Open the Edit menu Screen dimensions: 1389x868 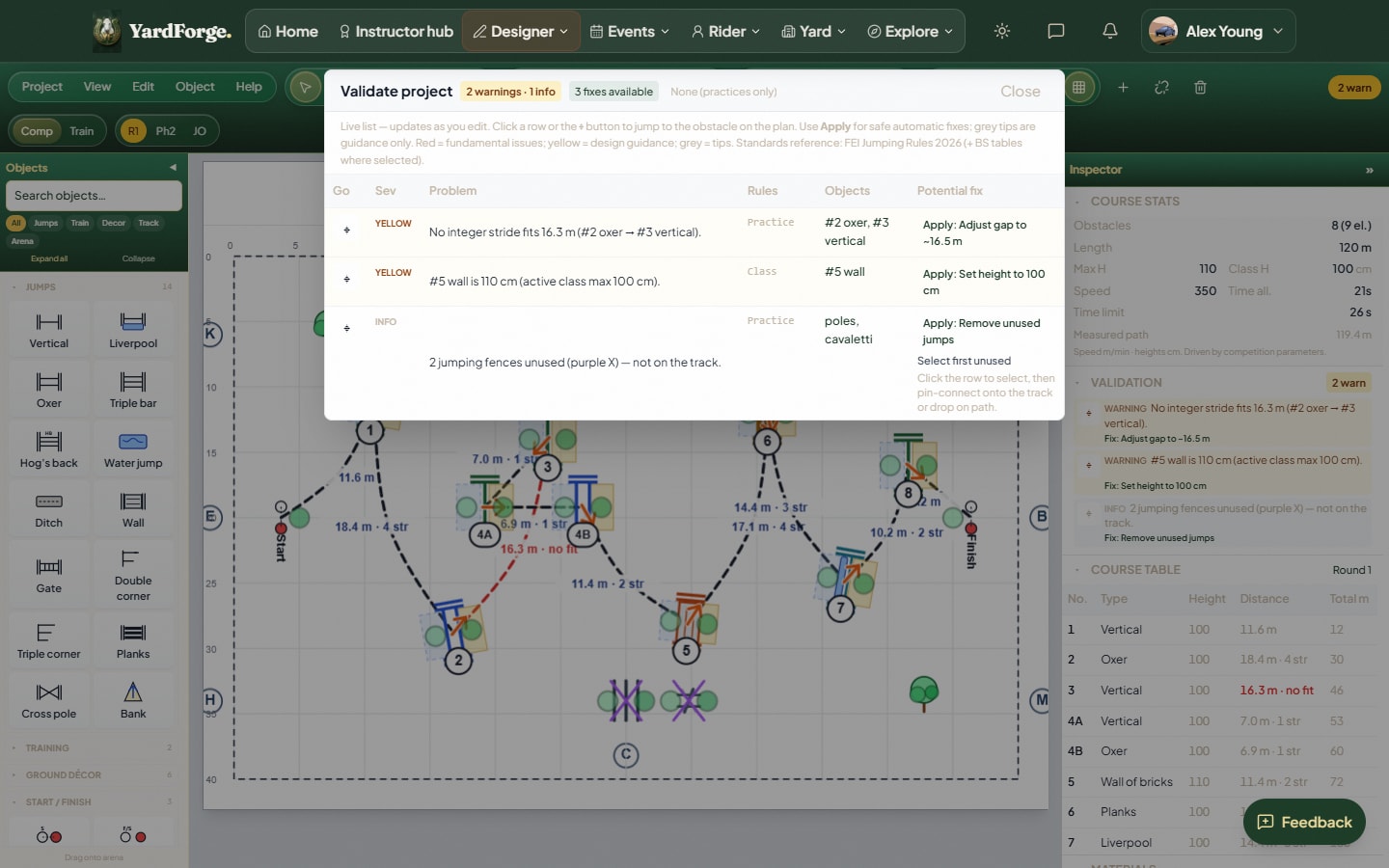click(143, 87)
